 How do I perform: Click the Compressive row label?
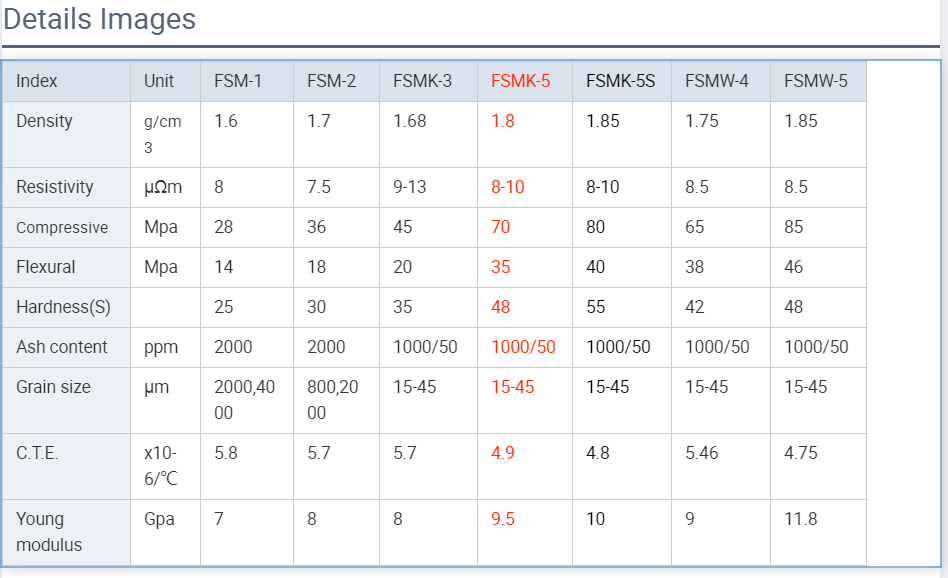(62, 227)
